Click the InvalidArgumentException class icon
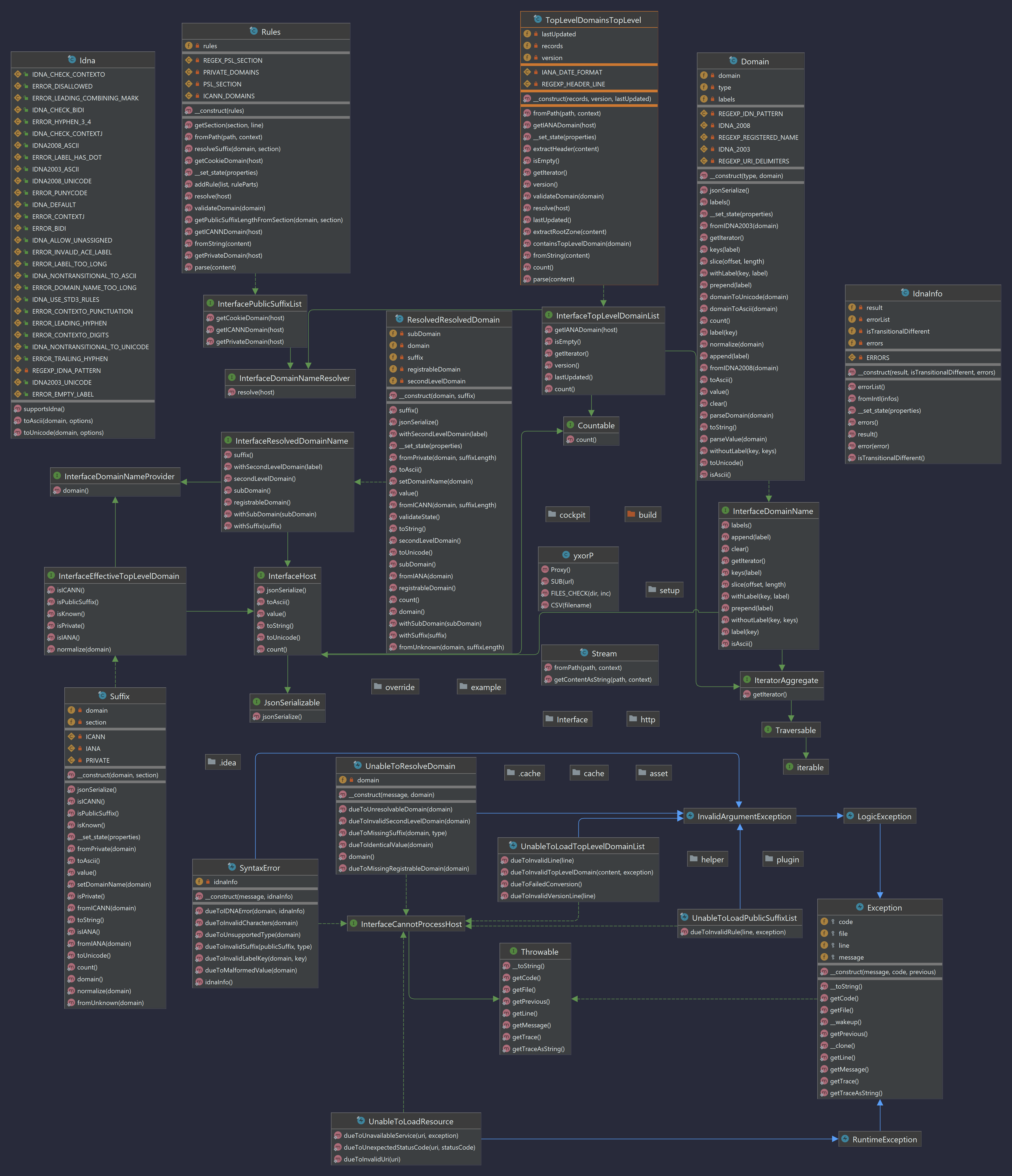Image resolution: width=1012 pixels, height=1176 pixels. tap(690, 816)
